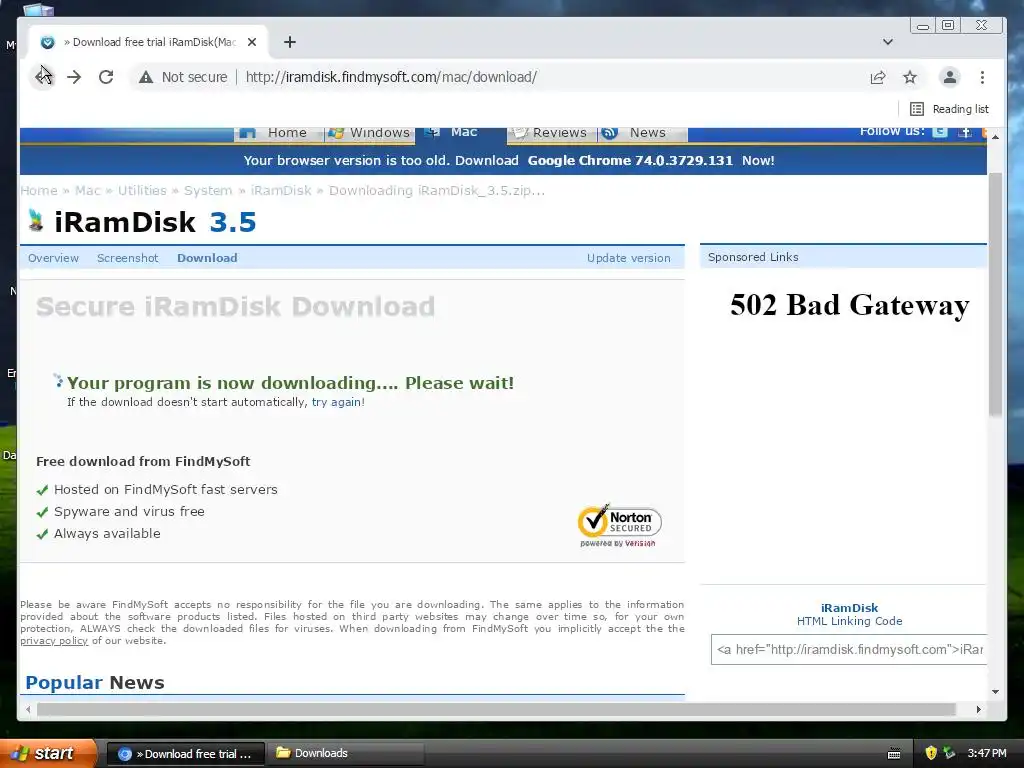Open the News navigation tab

click(642, 133)
